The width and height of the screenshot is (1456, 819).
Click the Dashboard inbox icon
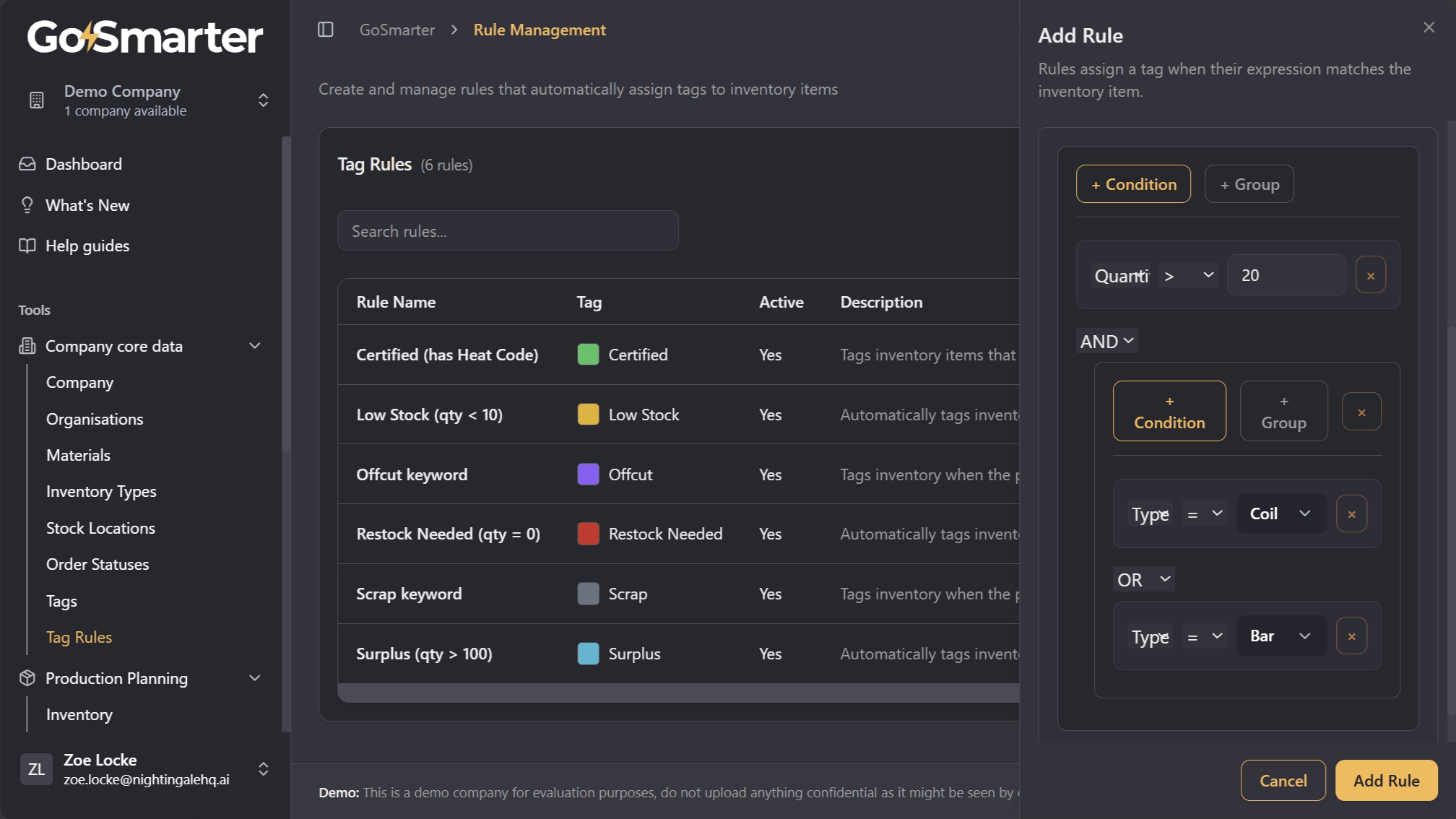[27, 164]
